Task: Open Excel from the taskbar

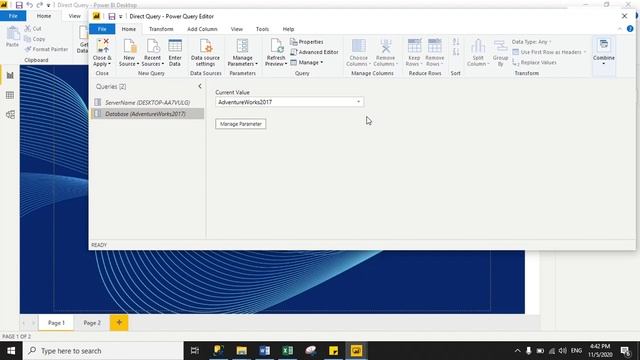Action: point(287,351)
